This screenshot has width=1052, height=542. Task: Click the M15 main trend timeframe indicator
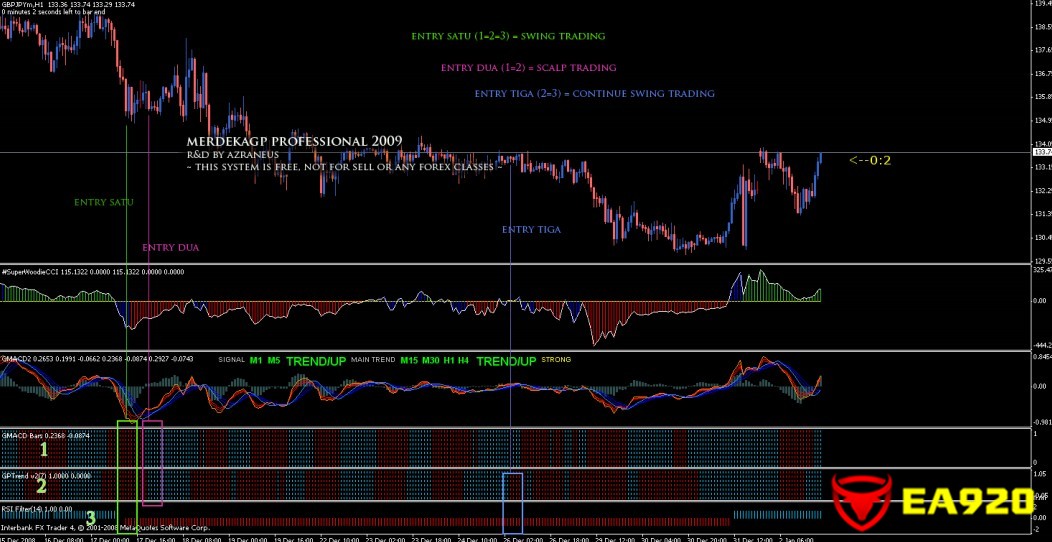409,360
